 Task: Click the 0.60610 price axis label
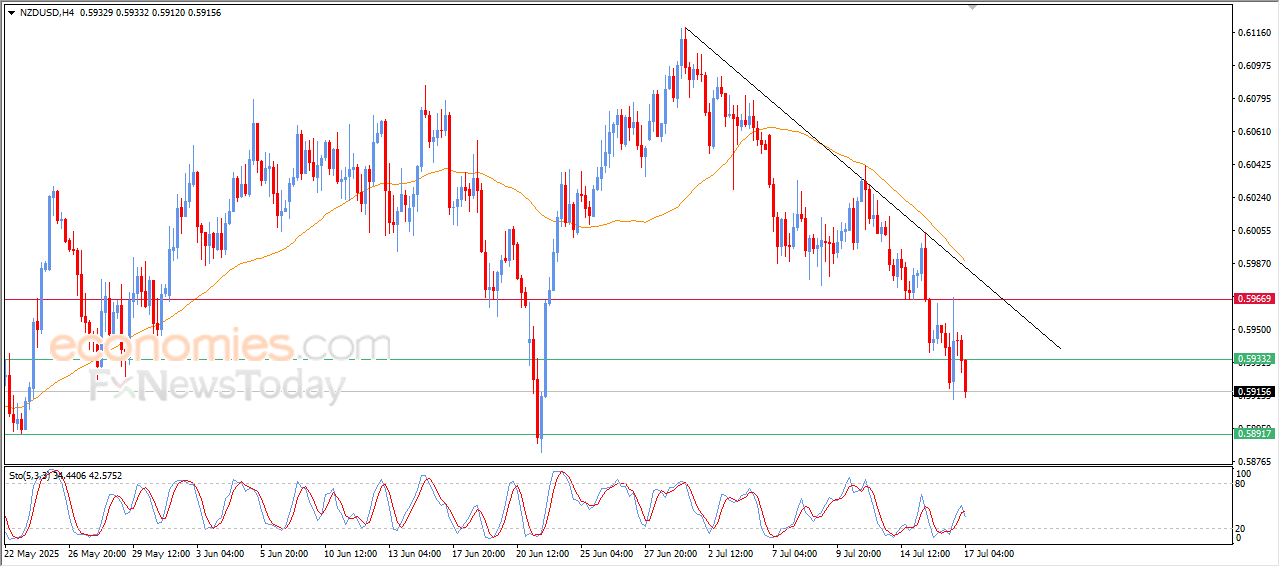[1254, 132]
